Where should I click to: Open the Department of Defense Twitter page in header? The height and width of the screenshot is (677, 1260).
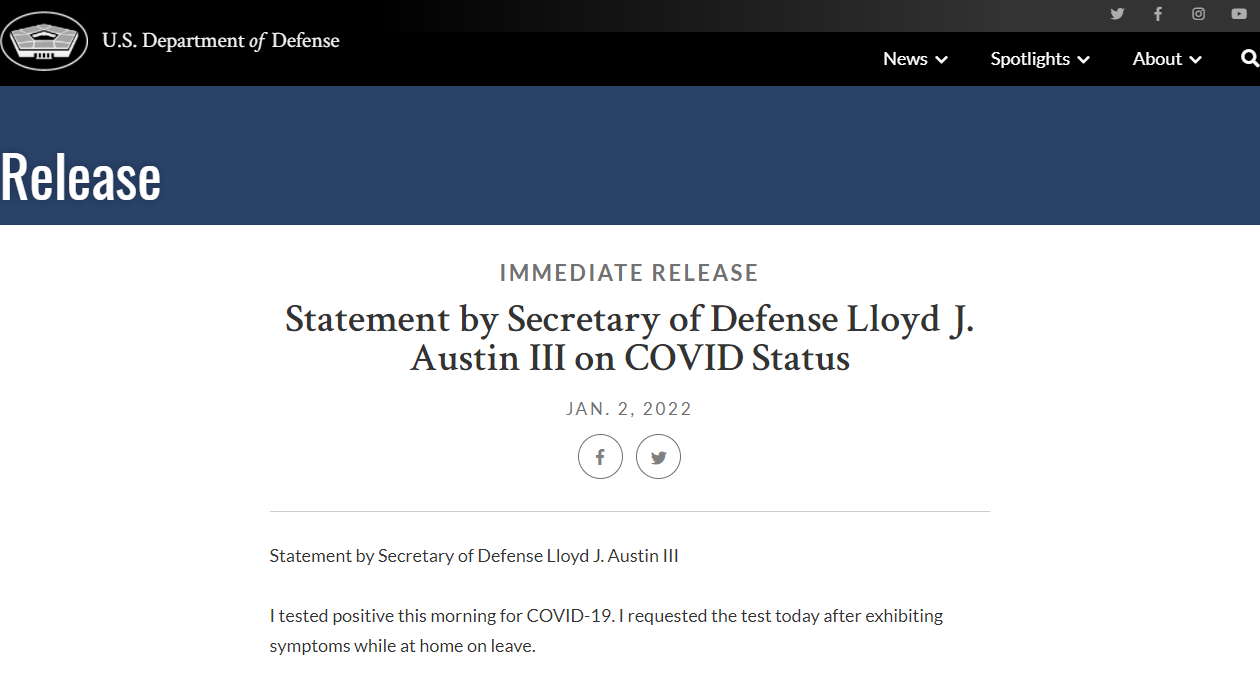tap(1117, 14)
